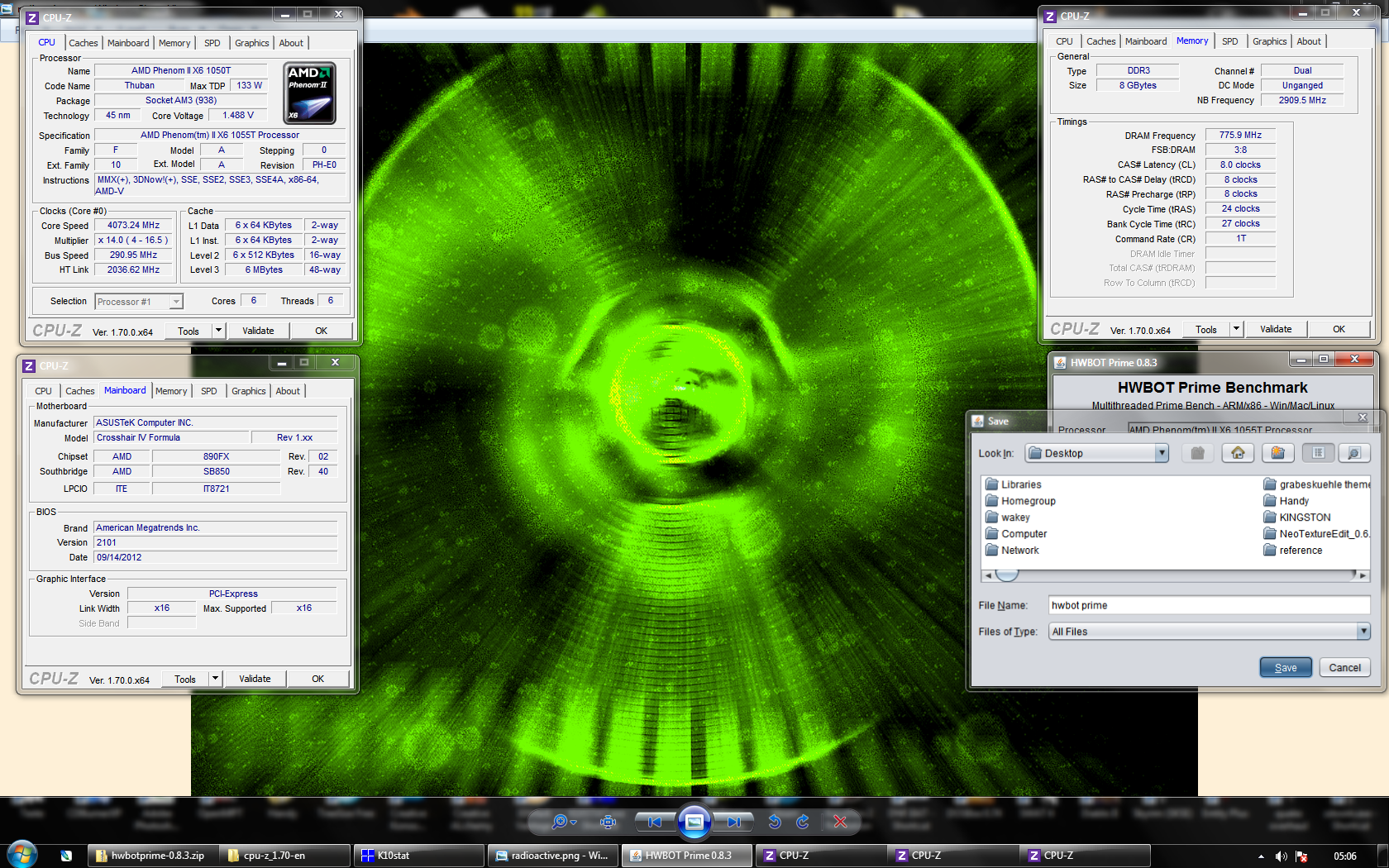Click the horizontal scrollbar thumb in Save dialog
The height and width of the screenshot is (868, 1389).
pos(1006,575)
